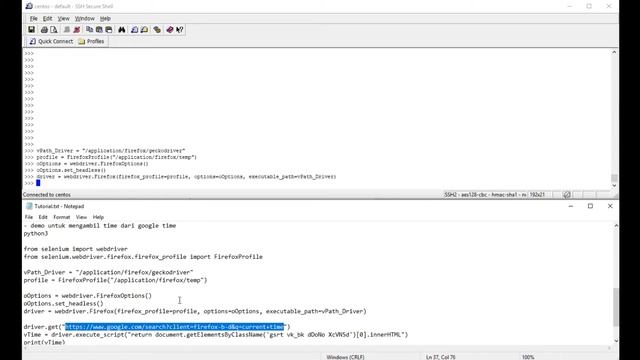
Task: Open Help menu in Notepad
Action: [98, 217]
